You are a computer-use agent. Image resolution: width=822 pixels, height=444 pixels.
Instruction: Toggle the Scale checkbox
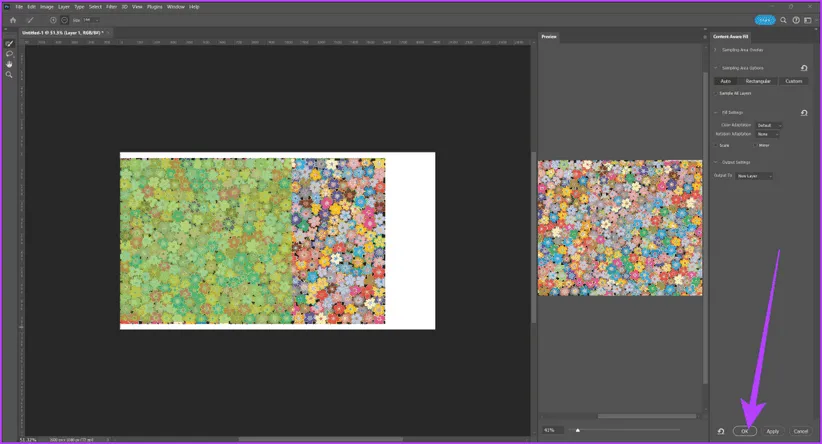716,145
